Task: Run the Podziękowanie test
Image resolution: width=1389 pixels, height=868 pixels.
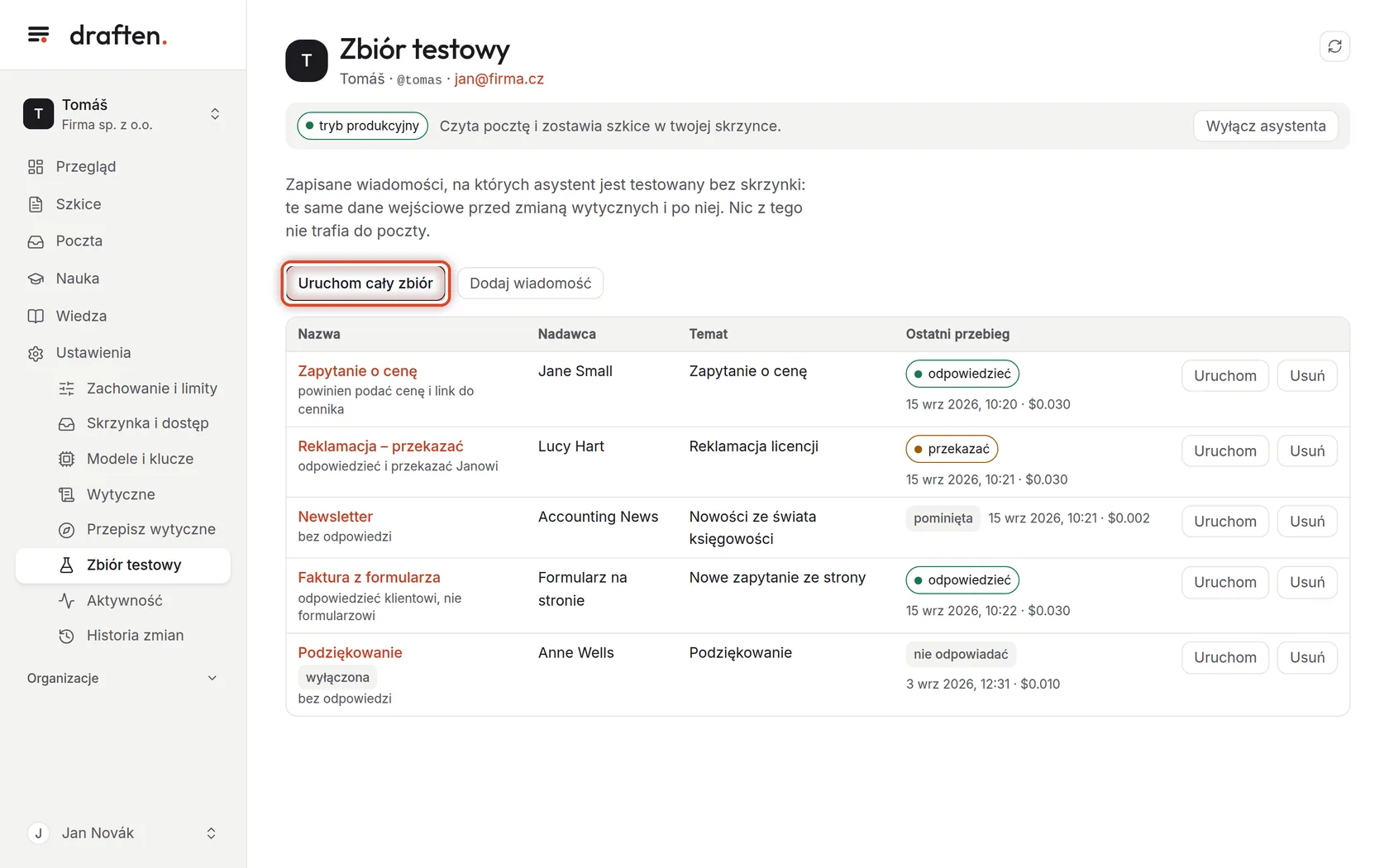Action: tap(1224, 658)
